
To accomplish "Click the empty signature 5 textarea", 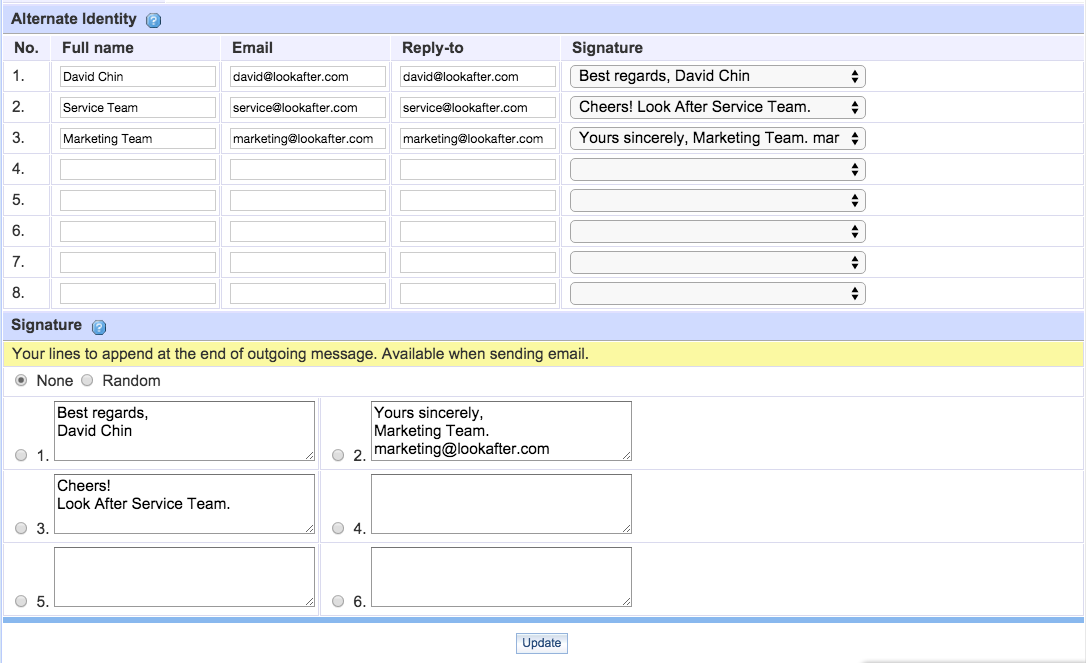I will 184,577.
